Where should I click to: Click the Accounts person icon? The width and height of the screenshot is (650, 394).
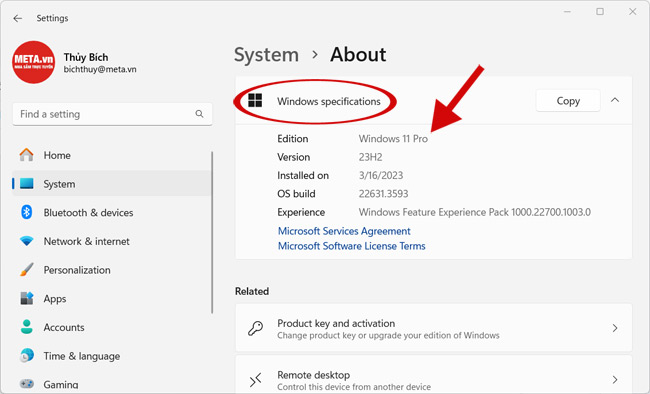(x=27, y=327)
